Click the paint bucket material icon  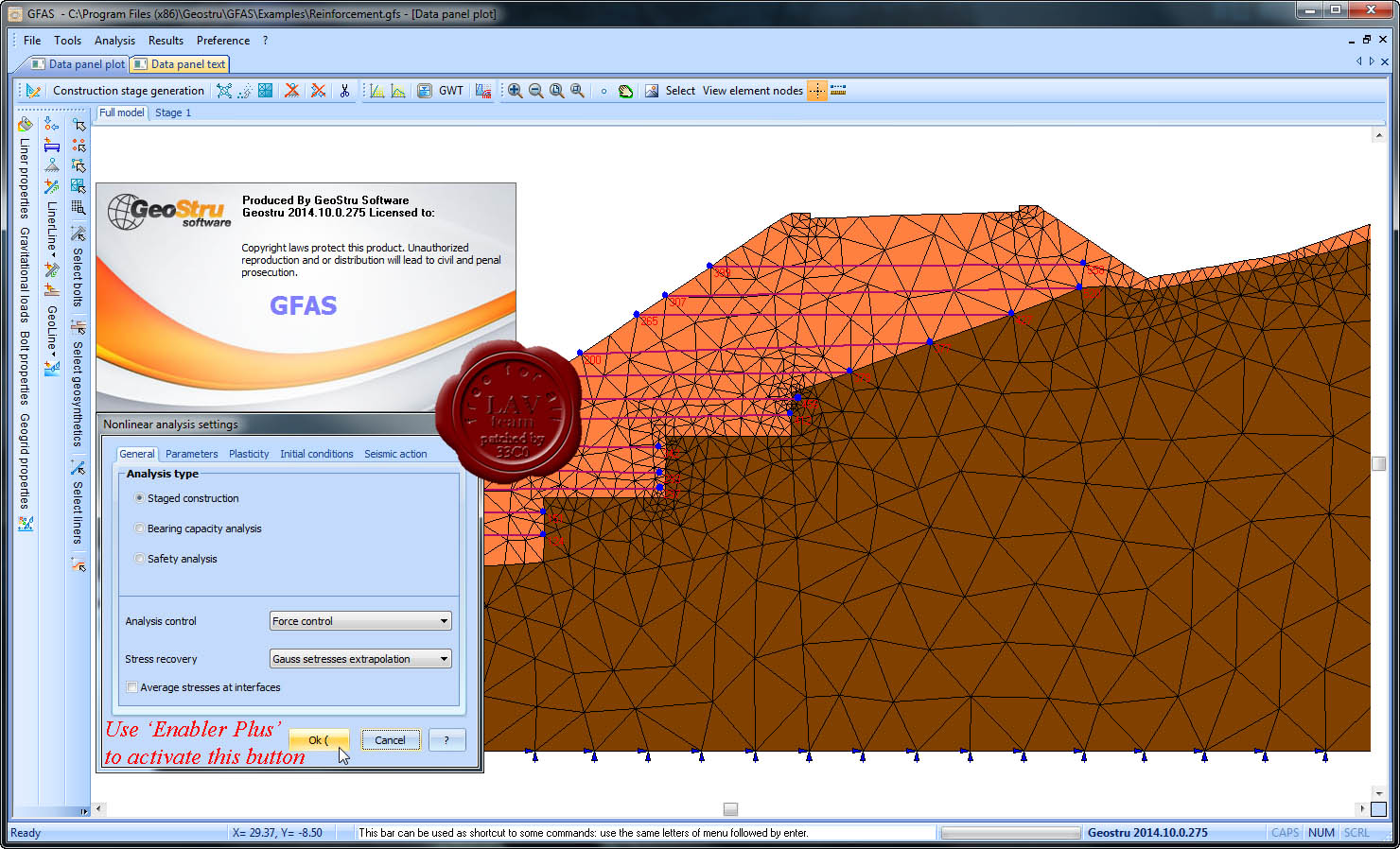[25, 124]
